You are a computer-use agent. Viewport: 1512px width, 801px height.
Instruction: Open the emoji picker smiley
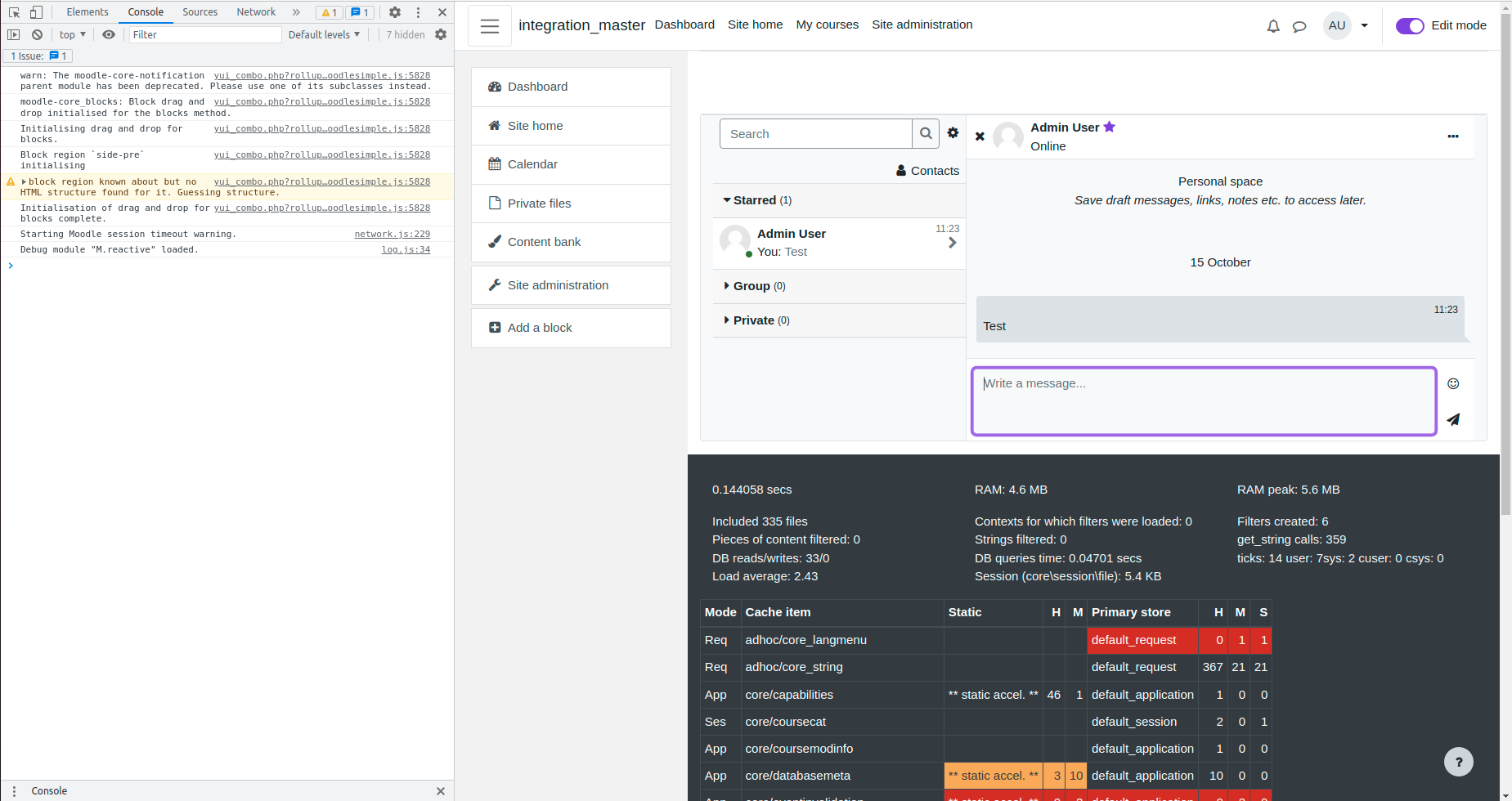click(x=1453, y=383)
